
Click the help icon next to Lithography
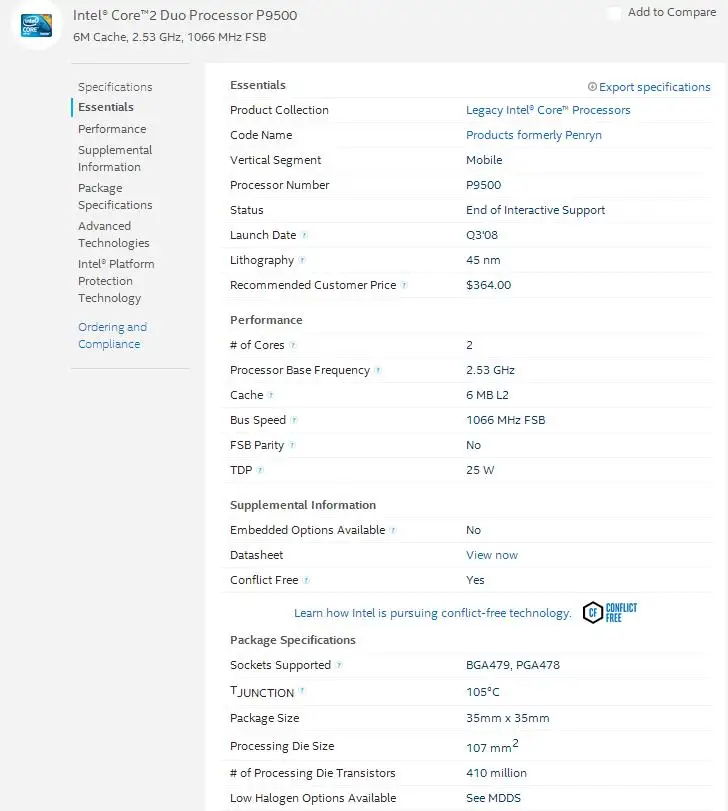tap(301, 260)
